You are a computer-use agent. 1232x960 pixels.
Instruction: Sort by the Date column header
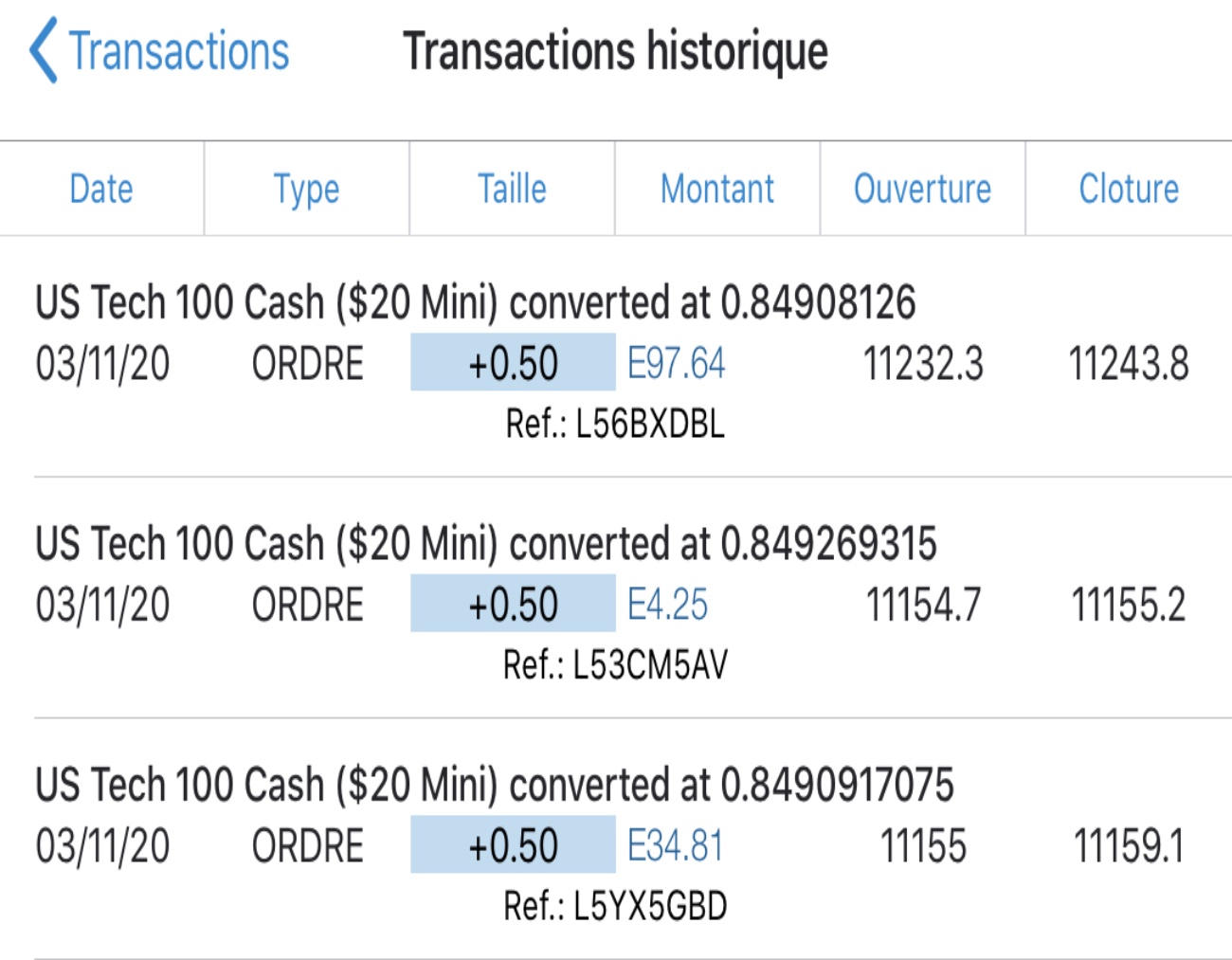click(x=101, y=189)
